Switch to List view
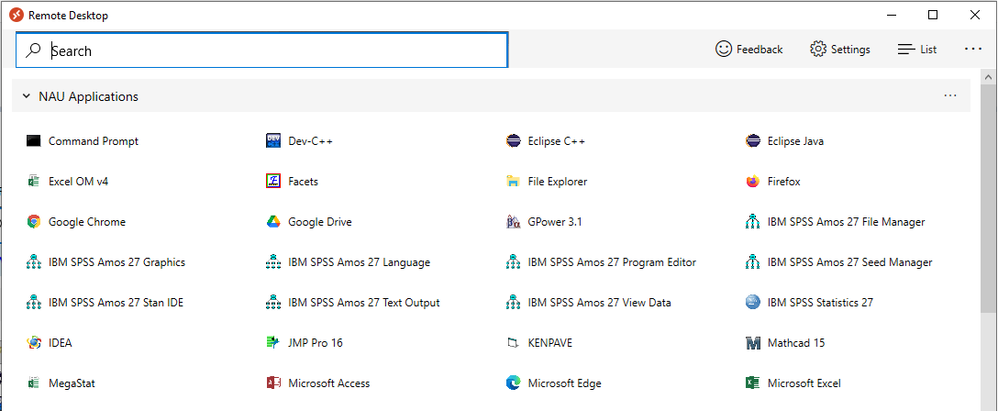Screen dimensions: 998x411 (917, 50)
